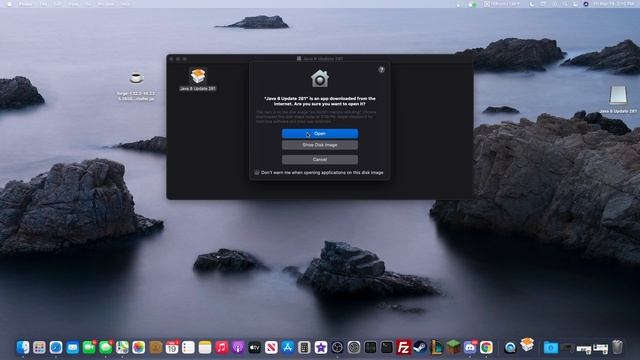Open Maps from the Dock

click(122, 347)
